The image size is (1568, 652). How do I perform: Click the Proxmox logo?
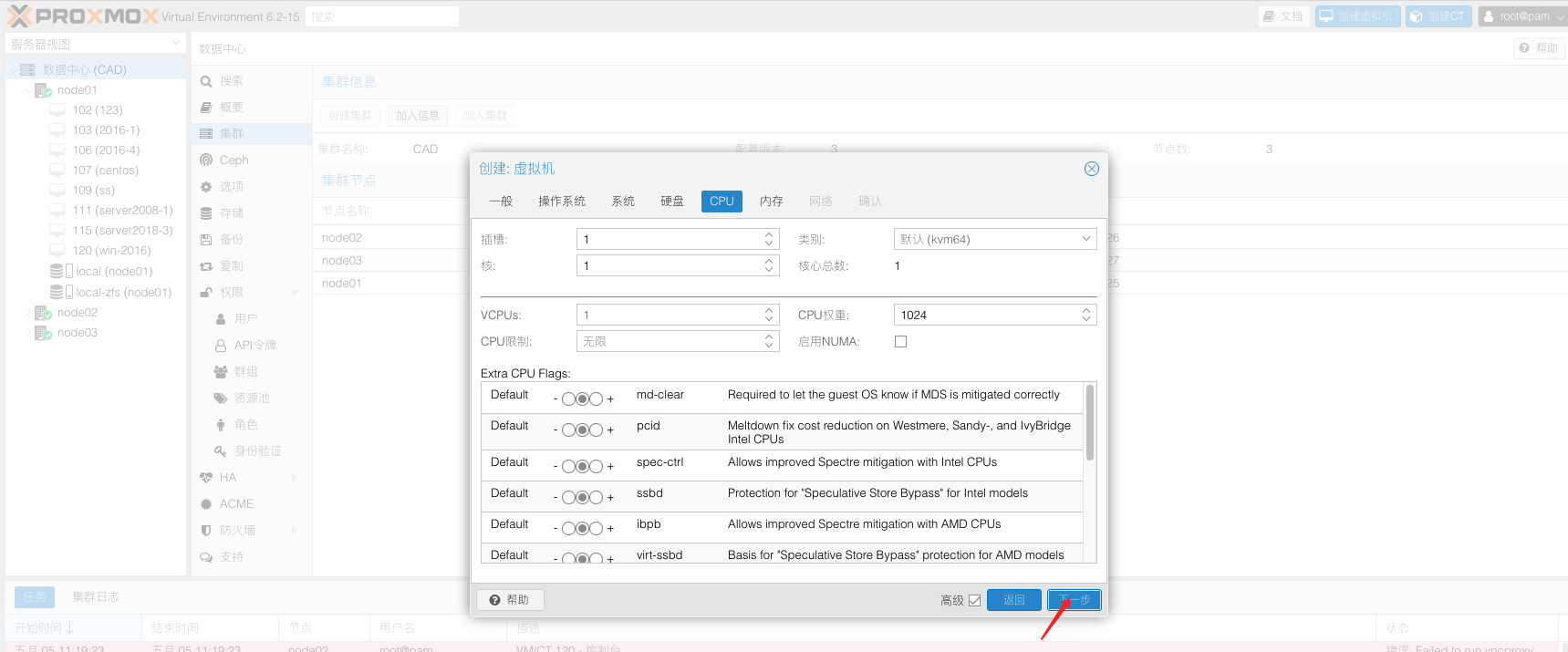pos(83,16)
